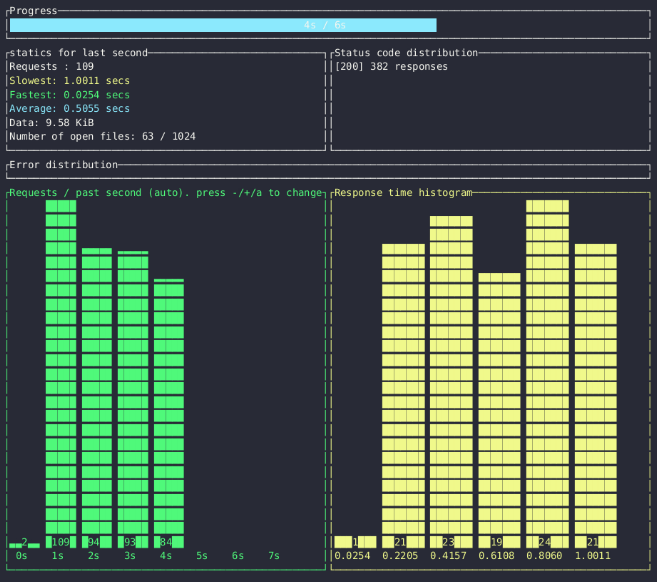This screenshot has height=582, width=657.
Task: Click the "Status code distribution" title
Action: (406, 53)
